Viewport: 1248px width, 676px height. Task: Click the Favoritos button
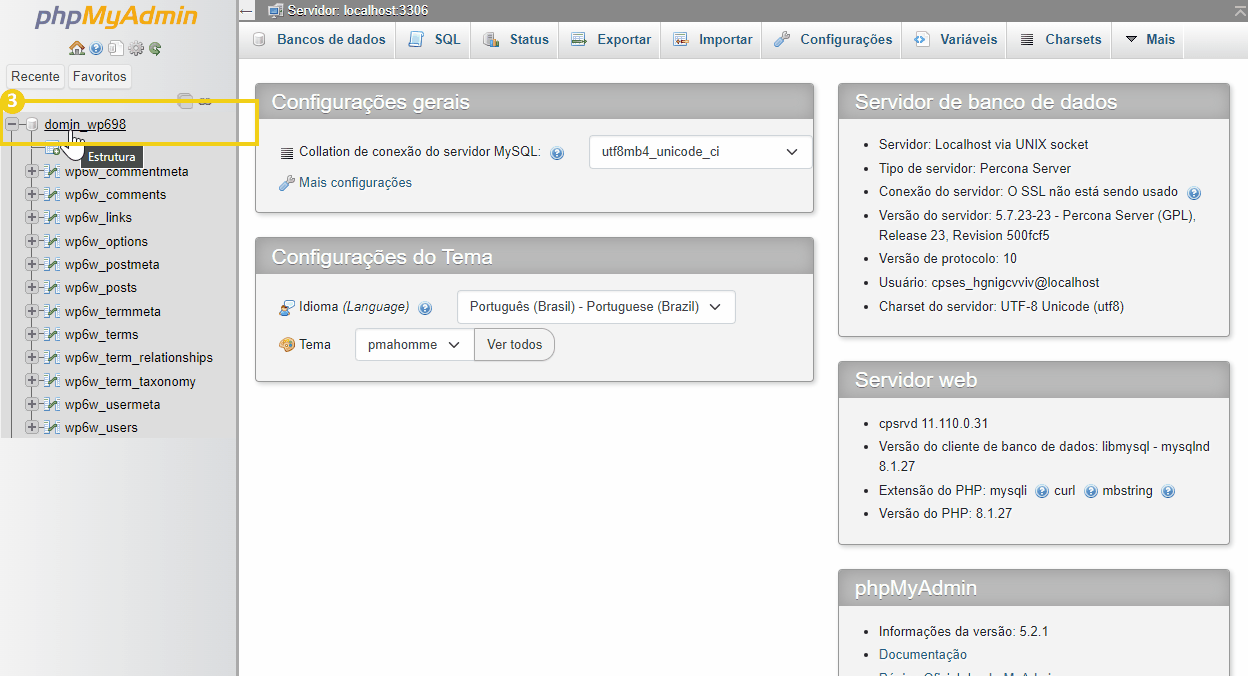point(100,76)
